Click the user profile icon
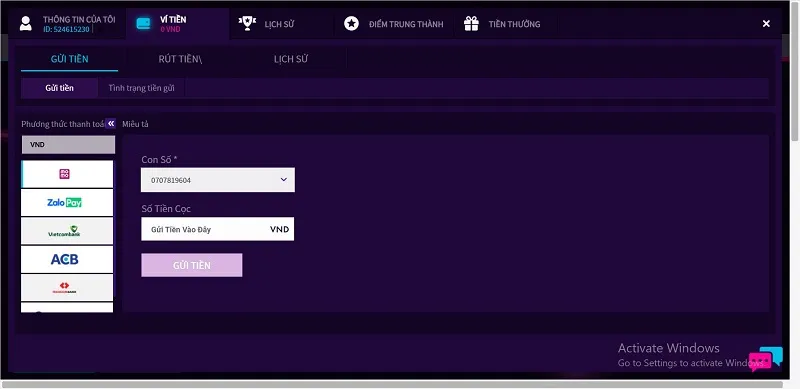This screenshot has width=800, height=389. point(26,23)
